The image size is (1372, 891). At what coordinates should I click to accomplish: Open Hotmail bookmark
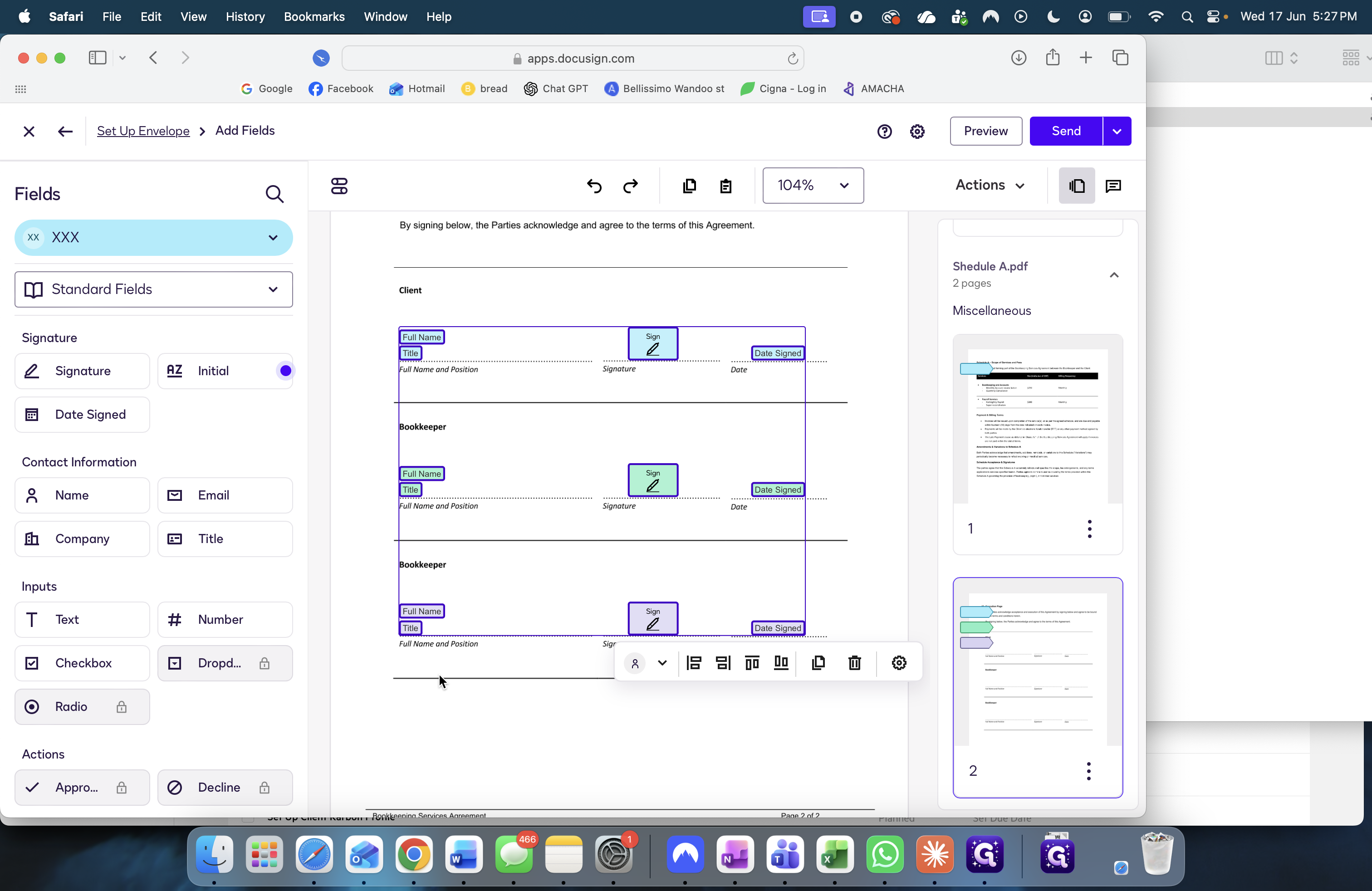coord(417,89)
